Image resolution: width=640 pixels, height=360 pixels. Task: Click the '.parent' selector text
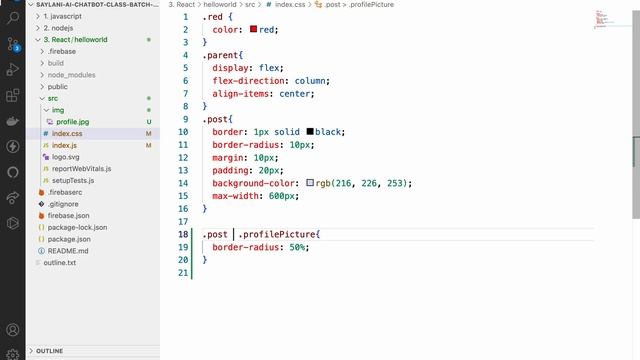[x=220, y=55]
